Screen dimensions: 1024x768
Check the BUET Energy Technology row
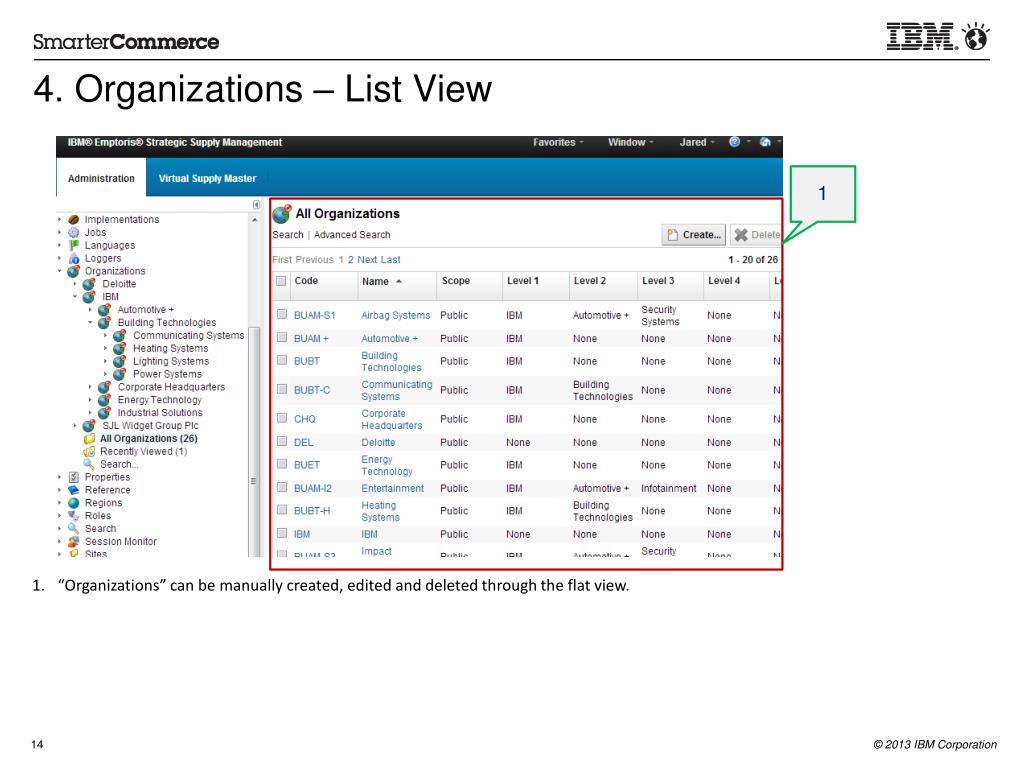point(282,464)
